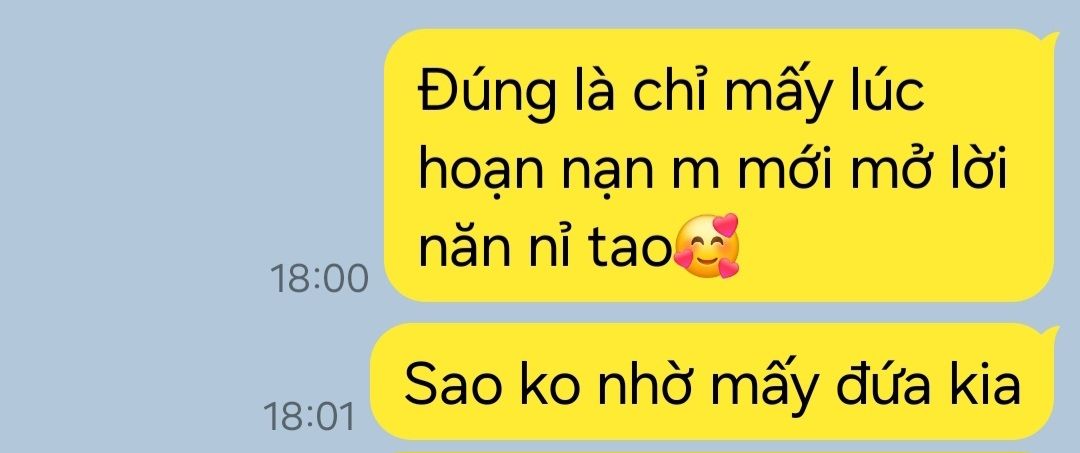The image size is (1080, 453).
Task: Click the 18:00 timestamp
Action: click(319, 279)
